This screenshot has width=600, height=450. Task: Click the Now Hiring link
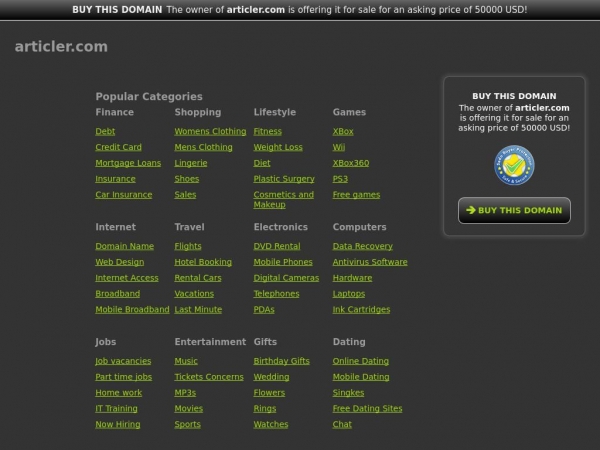pyautogui.click(x=117, y=424)
